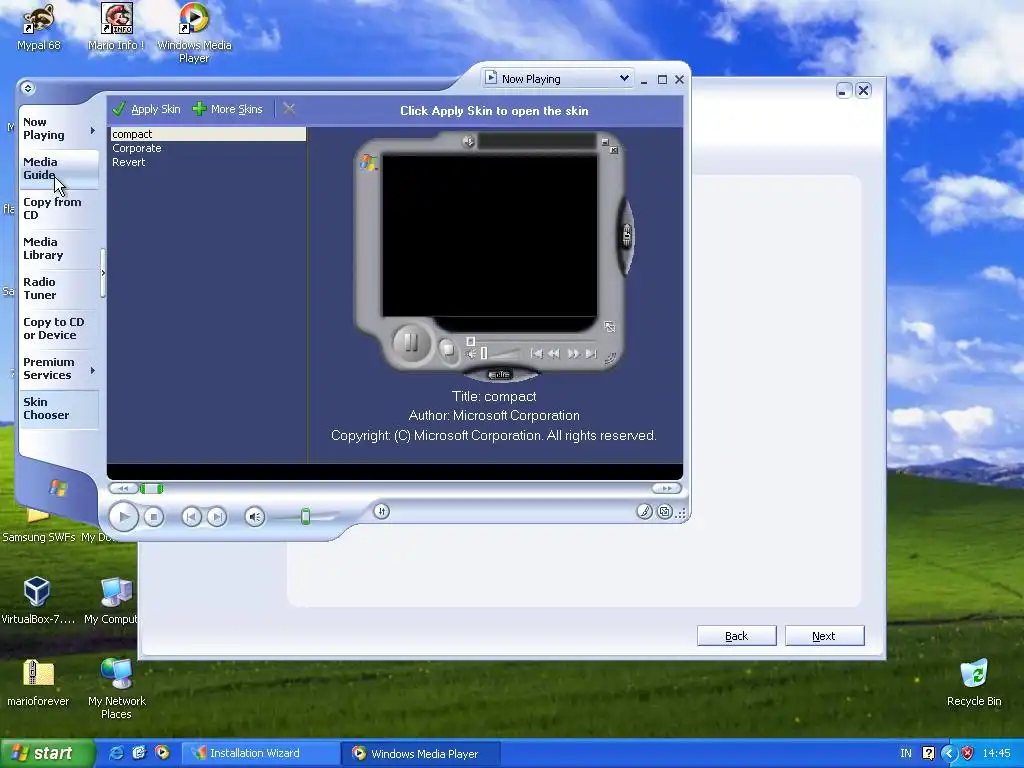
Task: Select the compact skin in the list
Action: (208, 134)
